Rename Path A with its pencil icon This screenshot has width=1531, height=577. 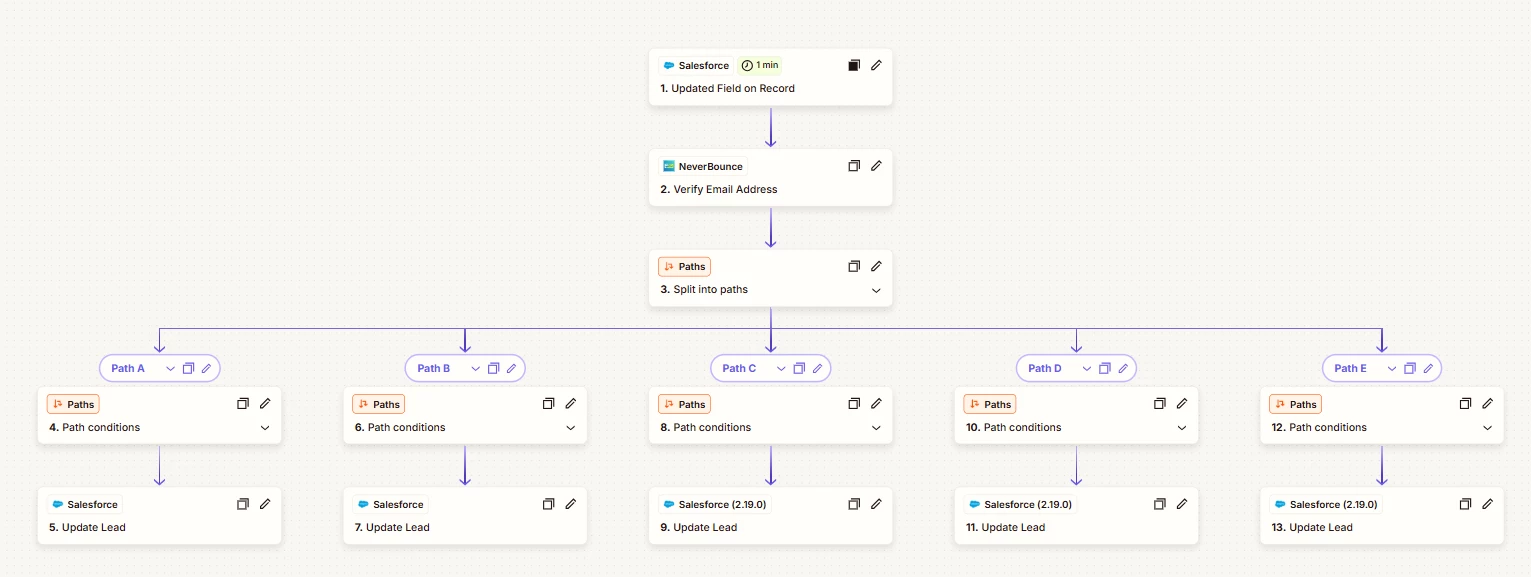(x=206, y=368)
